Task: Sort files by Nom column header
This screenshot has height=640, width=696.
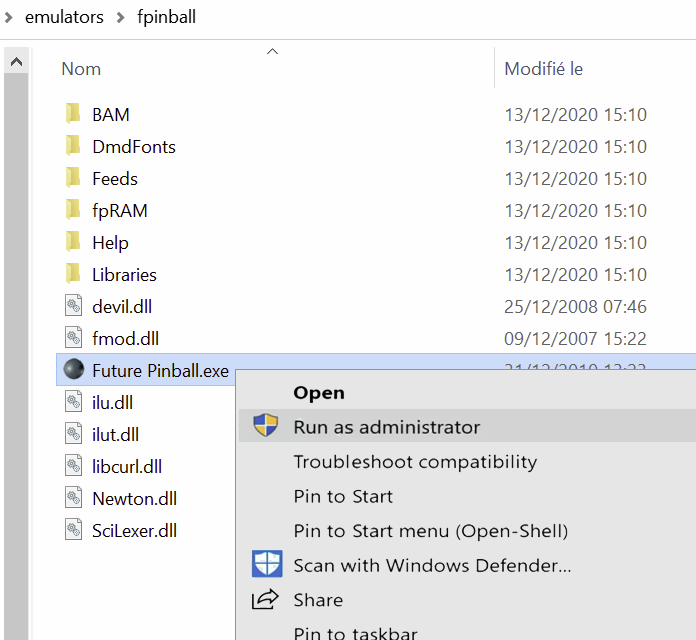Action: click(81, 69)
